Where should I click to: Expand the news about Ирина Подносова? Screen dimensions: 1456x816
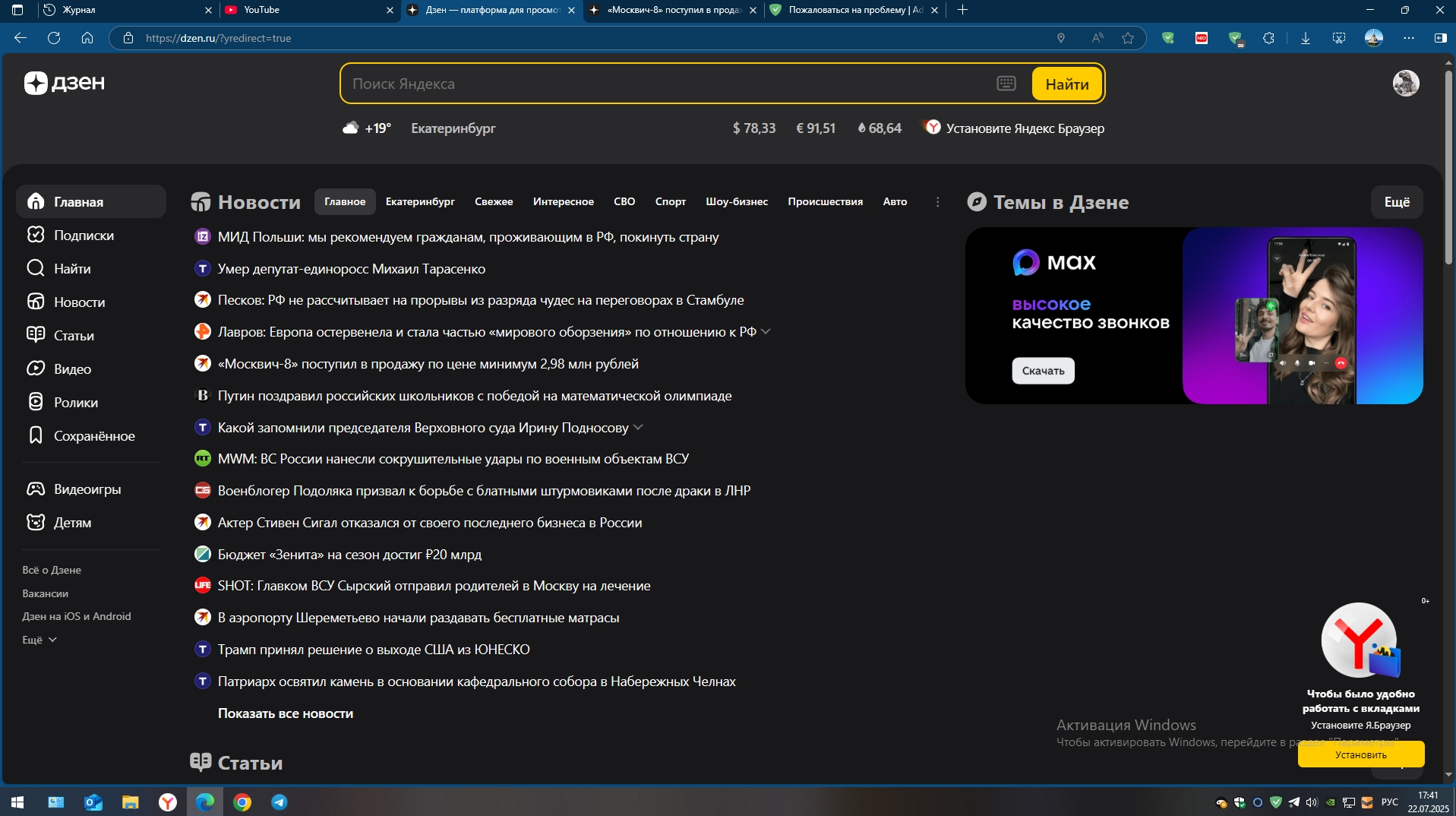638,427
